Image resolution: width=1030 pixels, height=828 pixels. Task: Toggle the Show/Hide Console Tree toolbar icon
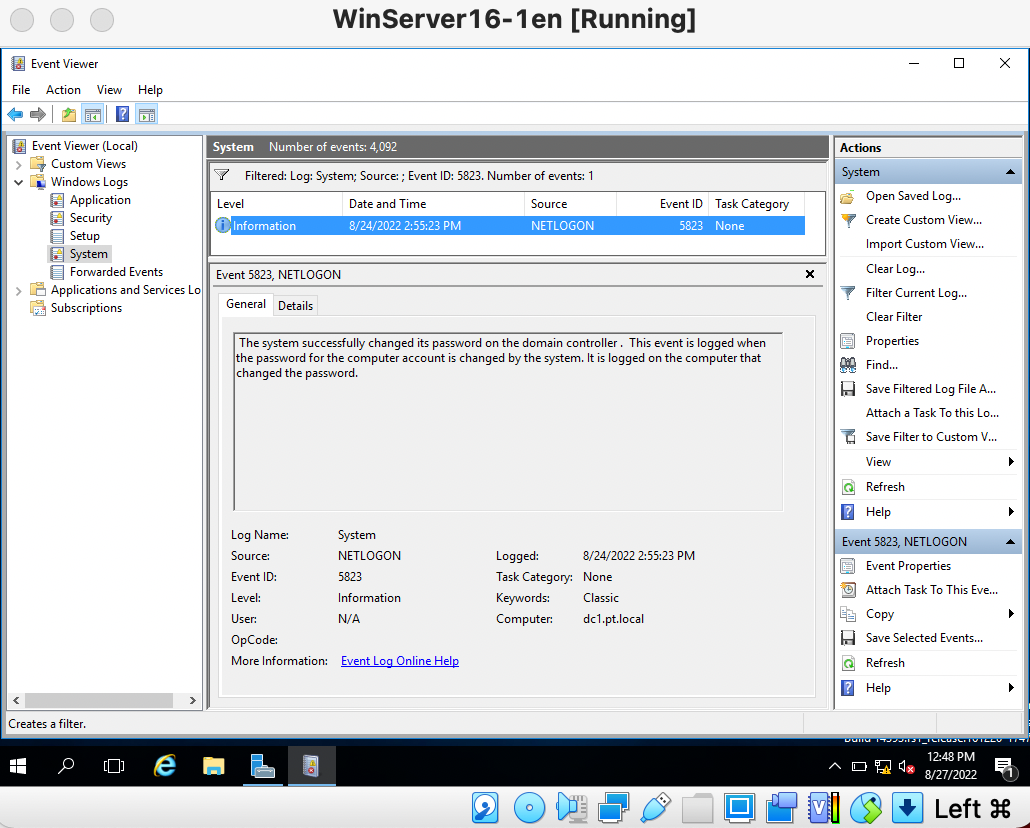coord(93,114)
